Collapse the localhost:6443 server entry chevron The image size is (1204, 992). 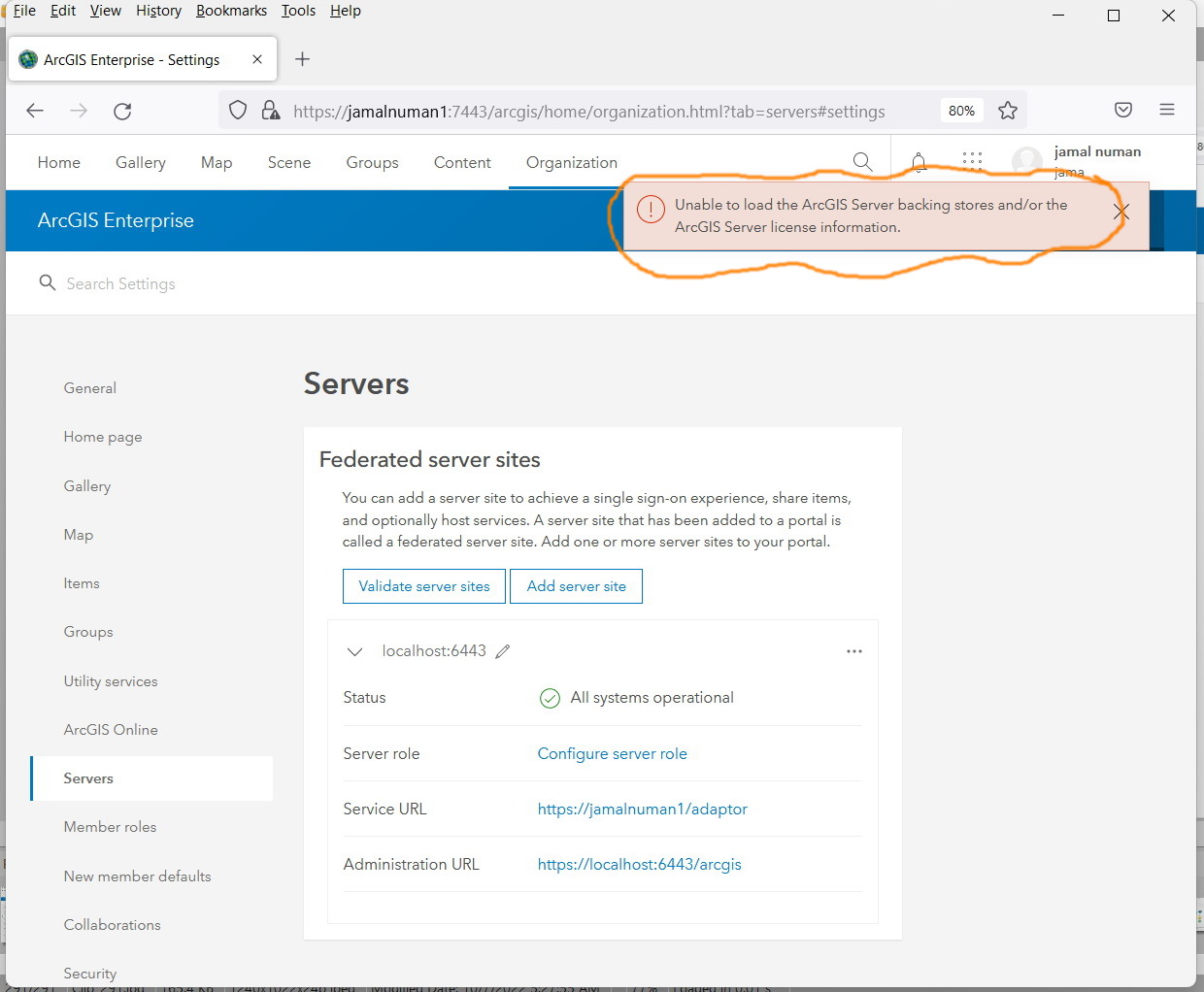[354, 650]
